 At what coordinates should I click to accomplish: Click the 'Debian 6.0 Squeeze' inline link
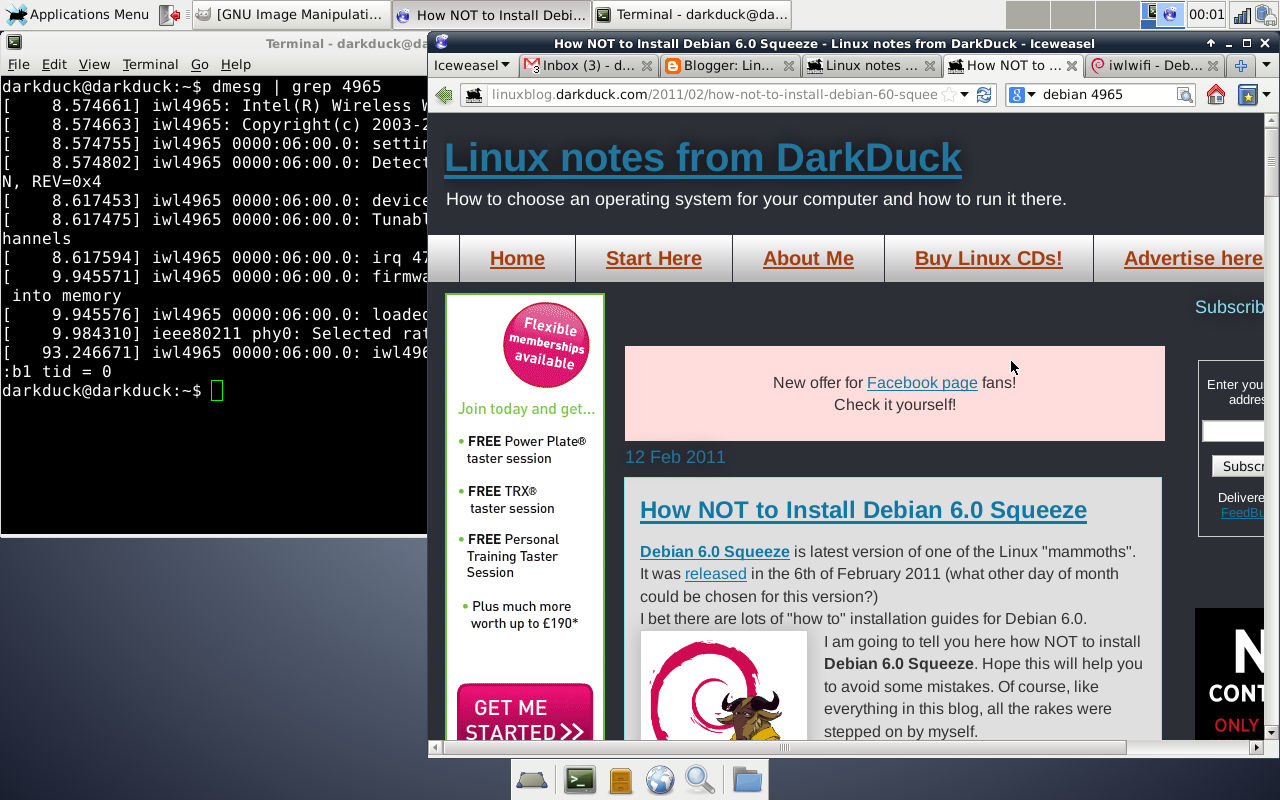[715, 552]
